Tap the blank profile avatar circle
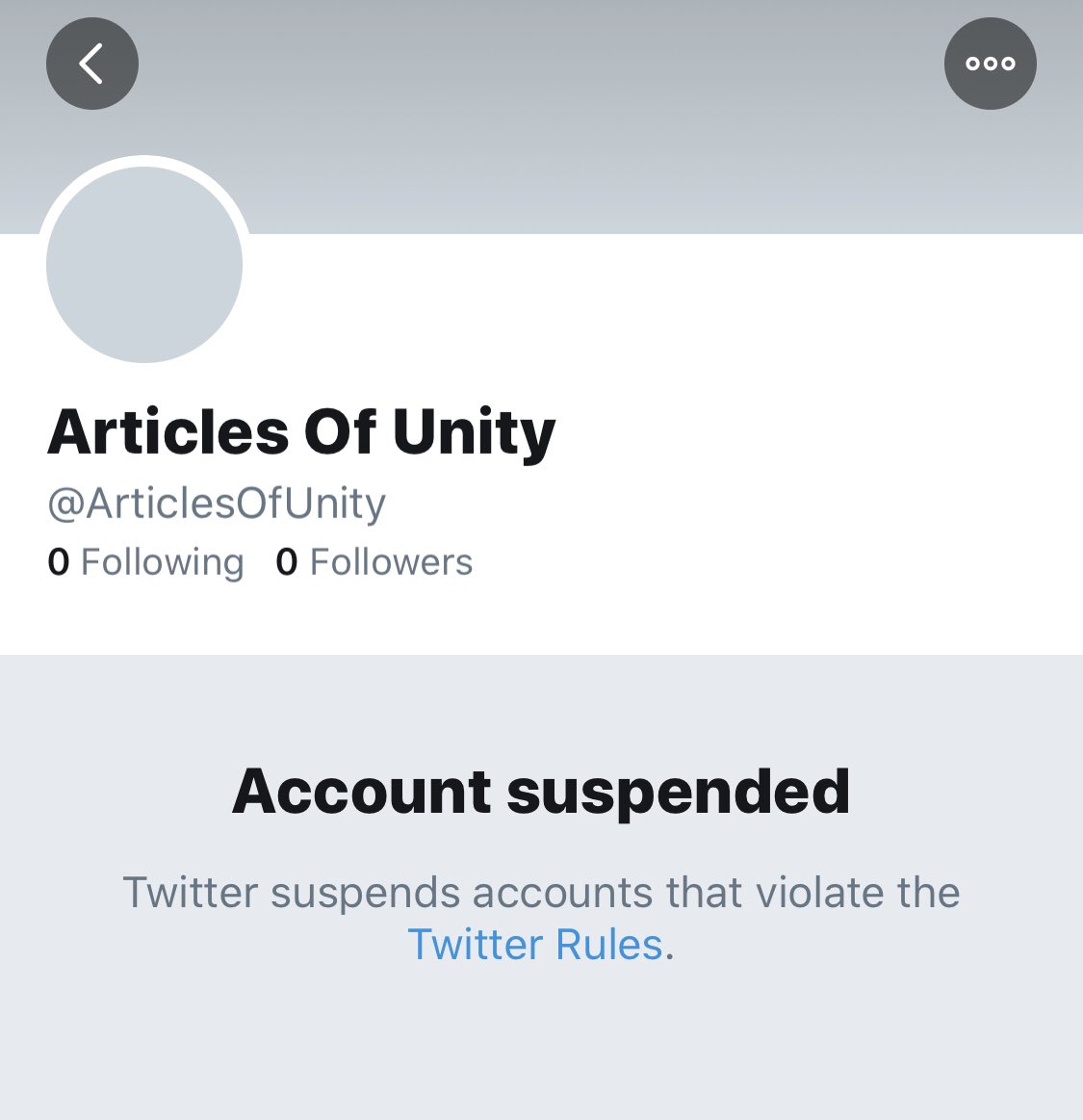The image size is (1083, 1120). tap(144, 265)
